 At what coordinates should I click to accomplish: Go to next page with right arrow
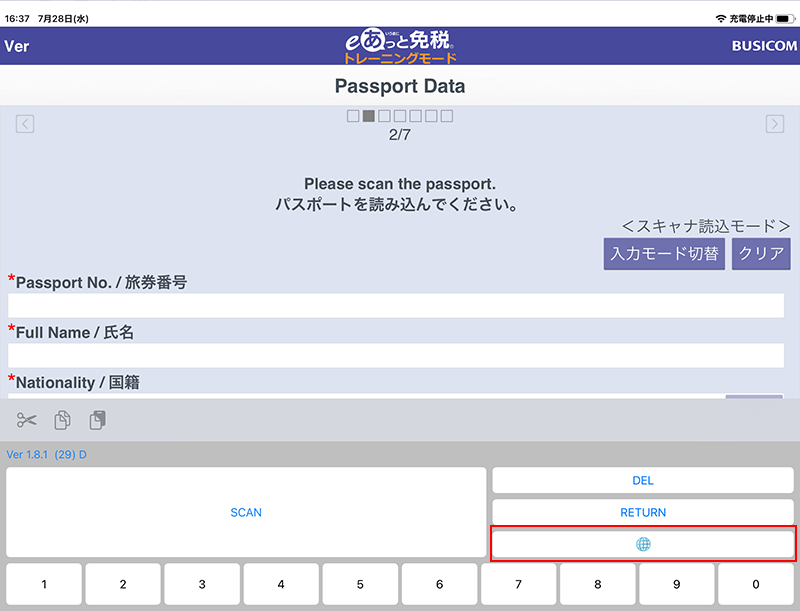point(774,124)
